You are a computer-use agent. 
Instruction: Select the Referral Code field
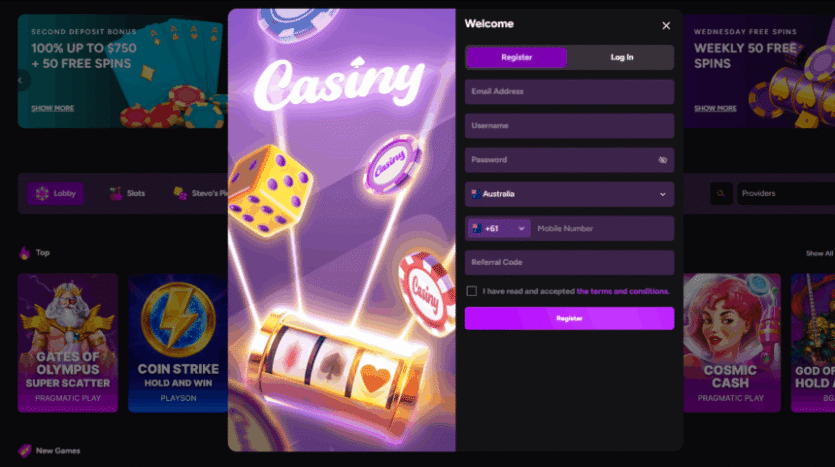(x=569, y=263)
